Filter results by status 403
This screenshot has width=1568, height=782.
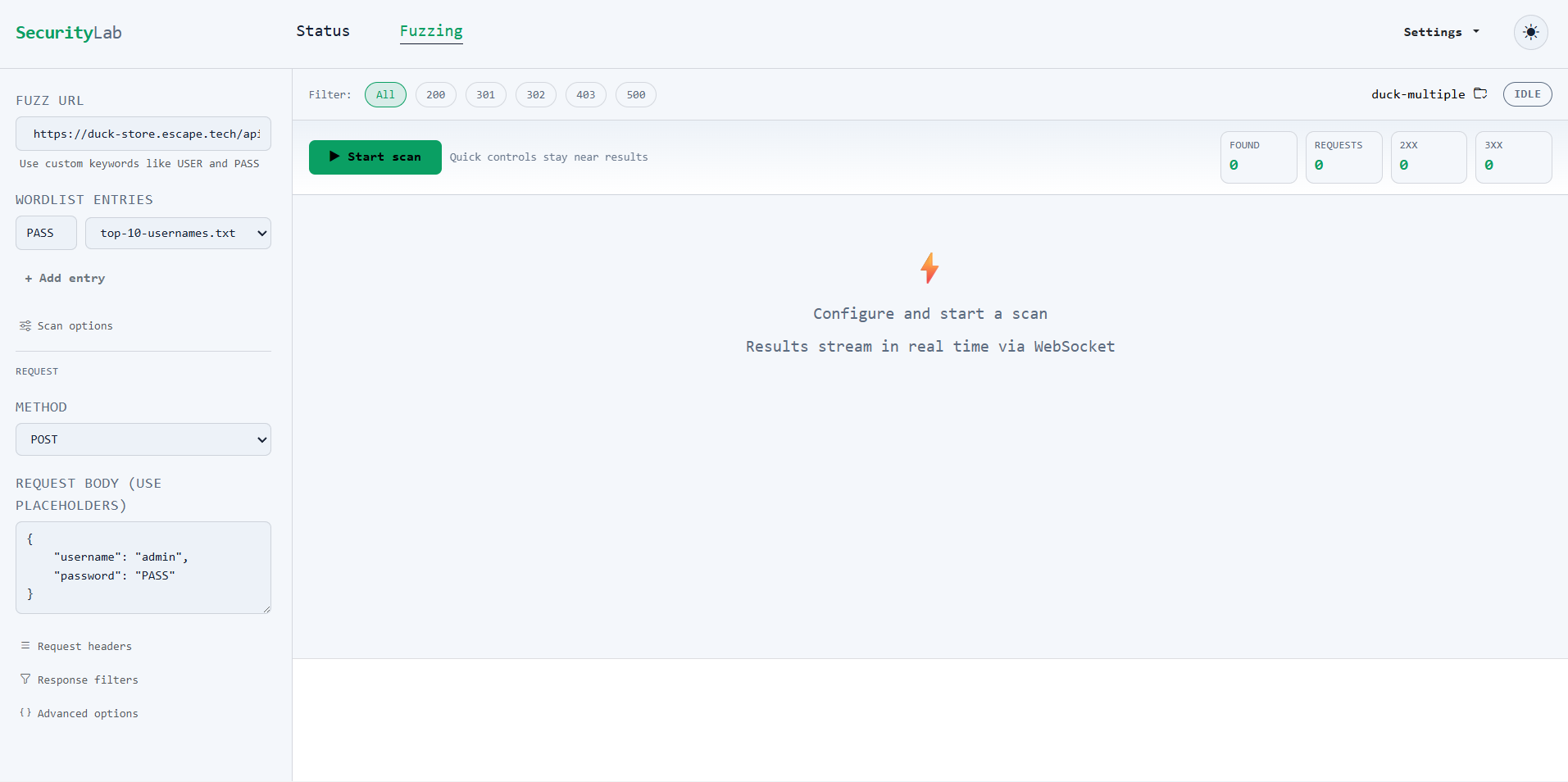[x=585, y=94]
